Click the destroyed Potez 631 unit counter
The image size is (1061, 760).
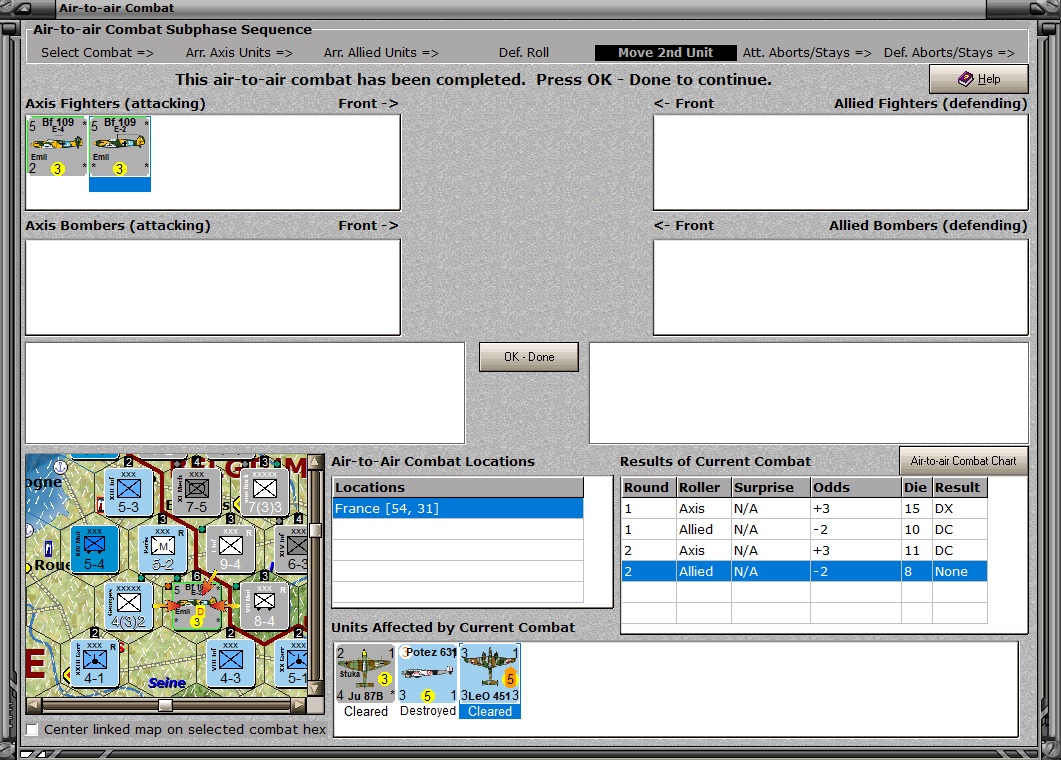click(x=428, y=674)
